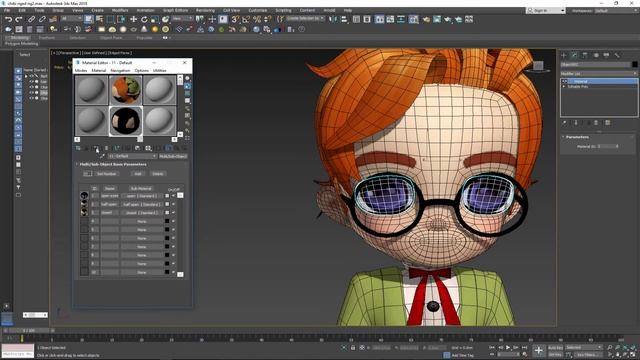
Task: Open the Graph Editors menu
Action: coord(176,10)
